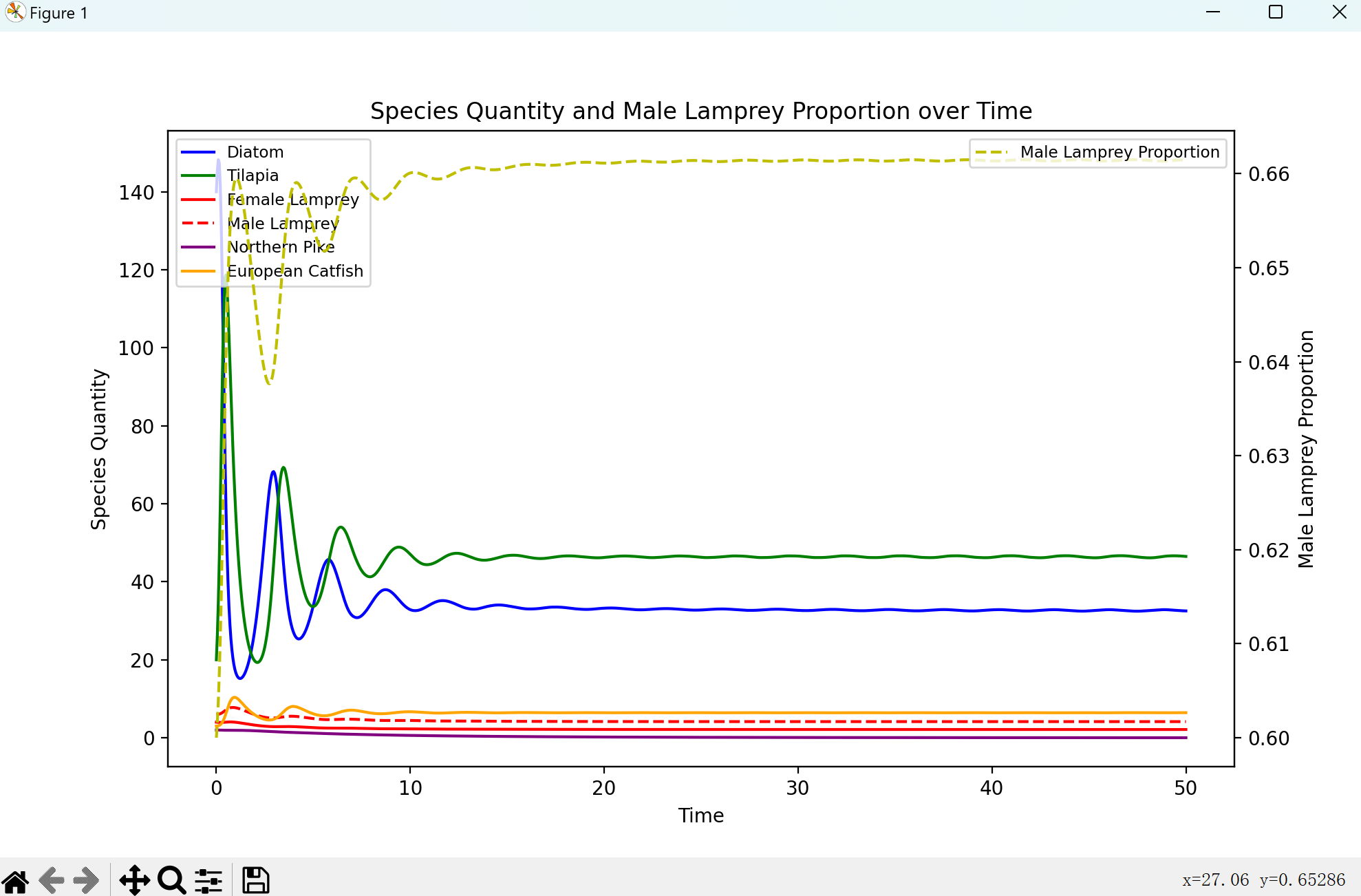
Task: Save the figure with floppy icon
Action: pos(255,880)
